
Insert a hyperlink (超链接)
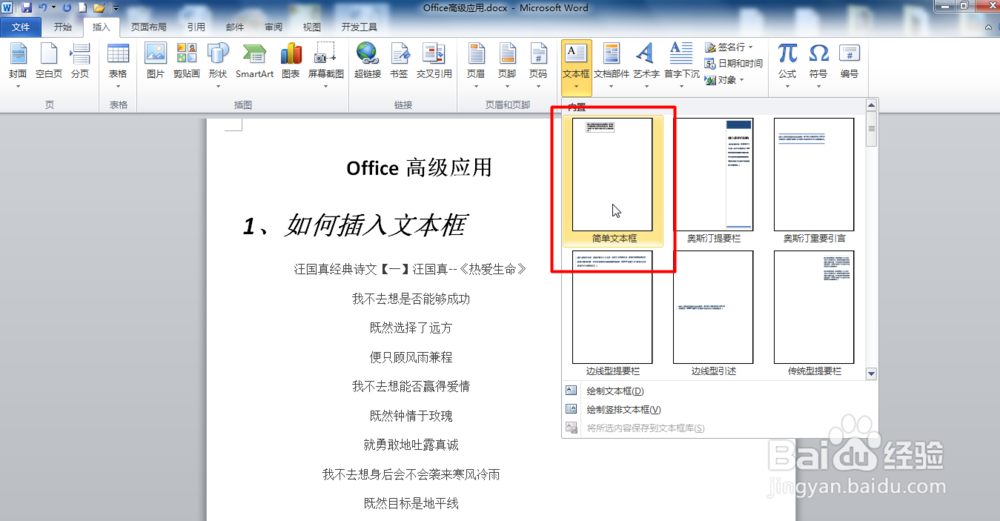point(367,62)
